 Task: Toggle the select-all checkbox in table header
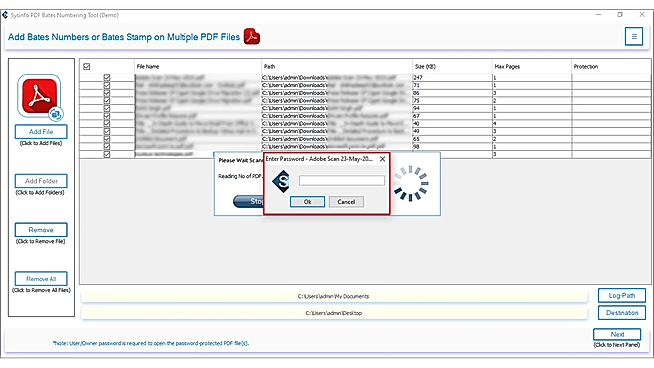pyautogui.click(x=87, y=66)
